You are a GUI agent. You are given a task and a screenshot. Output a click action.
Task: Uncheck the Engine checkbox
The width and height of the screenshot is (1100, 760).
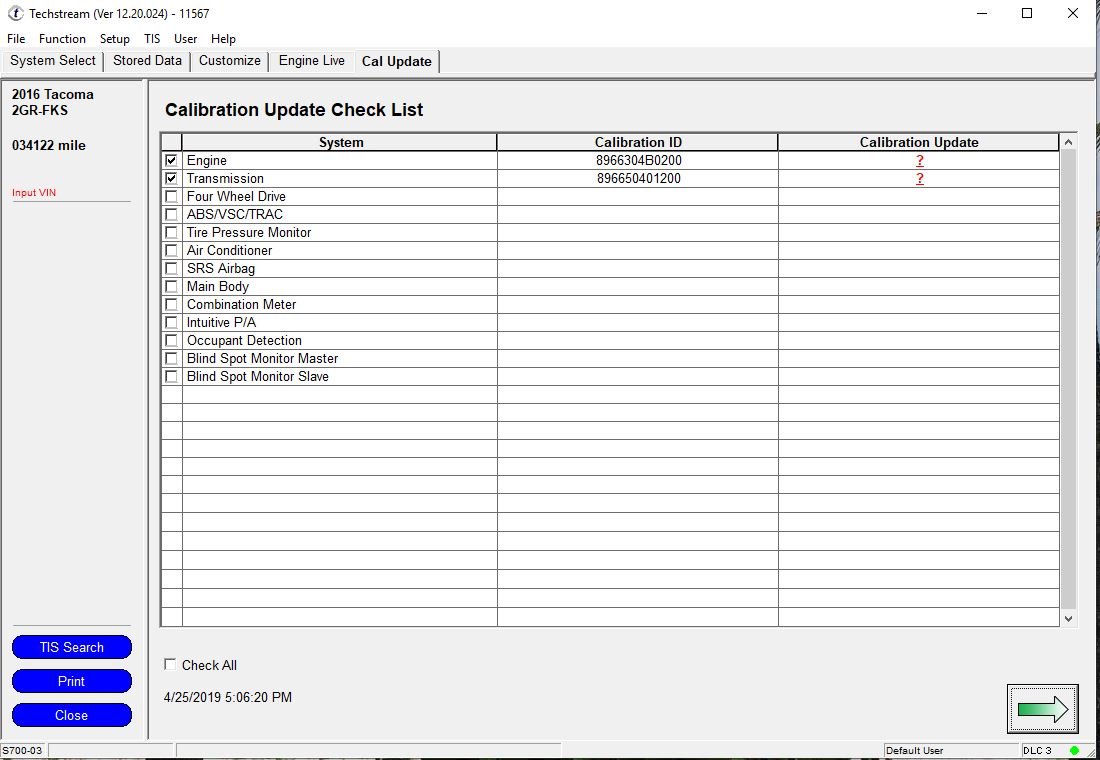pos(171,160)
